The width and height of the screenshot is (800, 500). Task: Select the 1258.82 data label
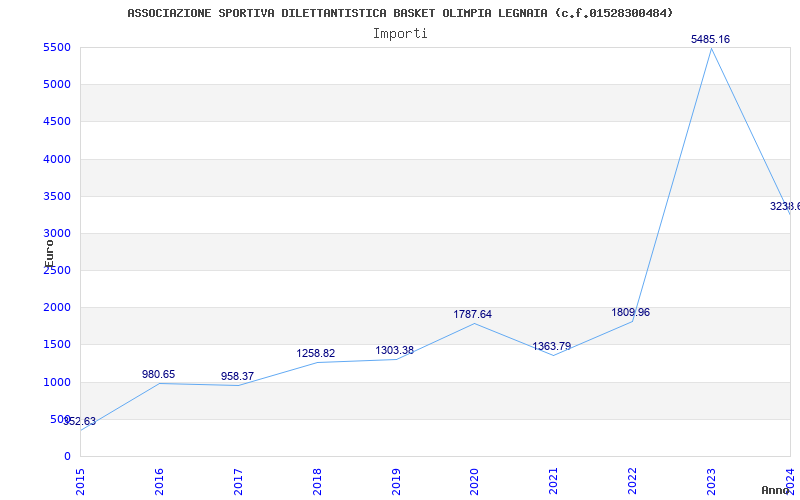[x=316, y=354]
